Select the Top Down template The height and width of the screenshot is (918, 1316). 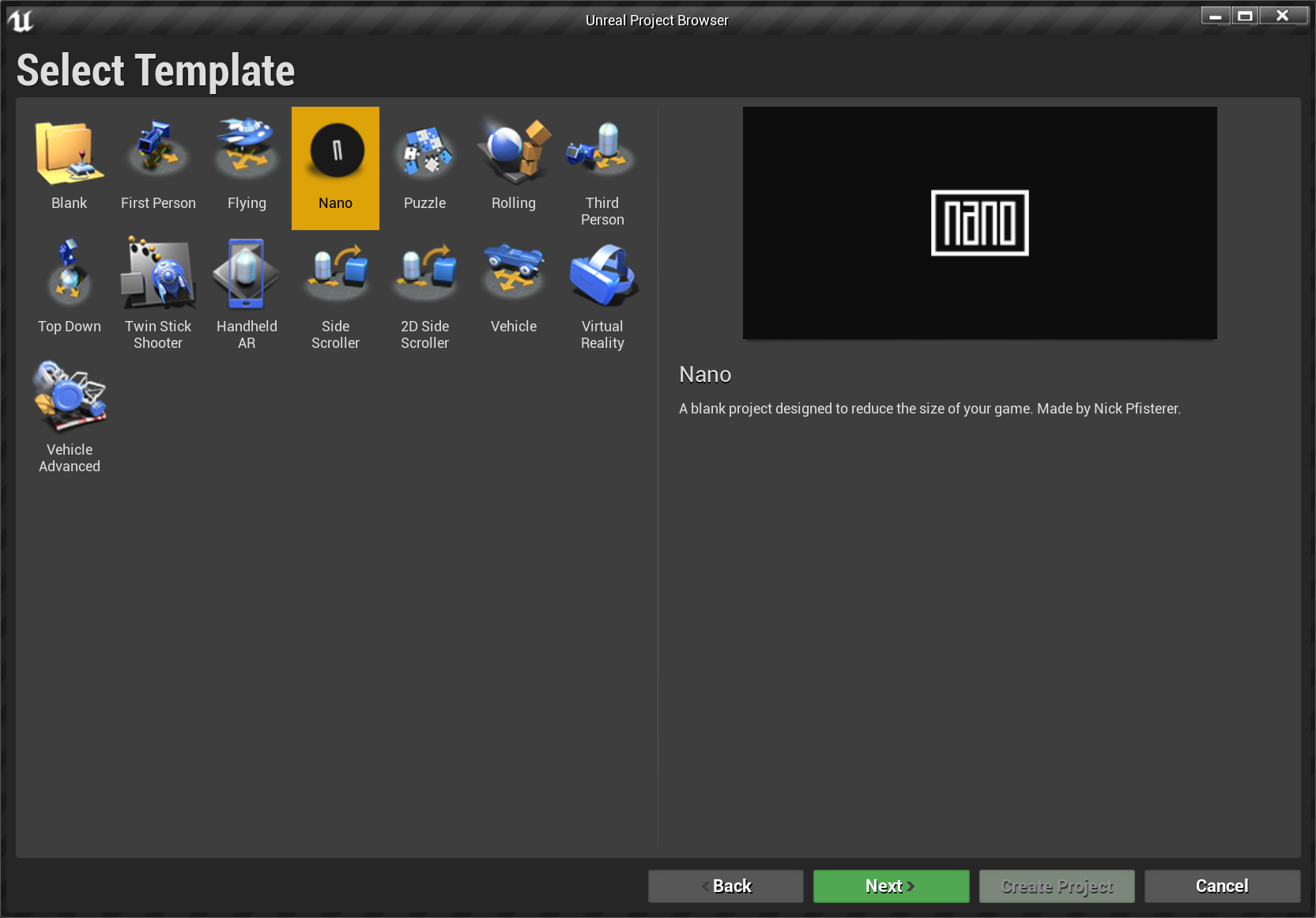click(70, 292)
